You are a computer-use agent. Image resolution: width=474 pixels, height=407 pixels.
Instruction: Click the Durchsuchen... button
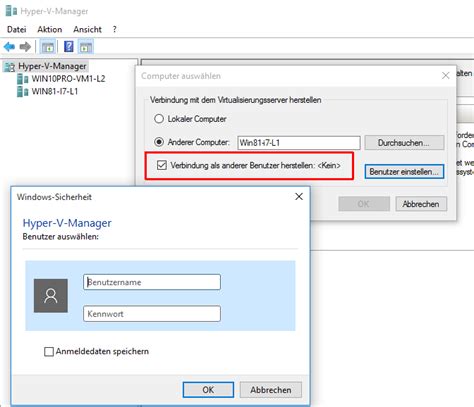(404, 143)
